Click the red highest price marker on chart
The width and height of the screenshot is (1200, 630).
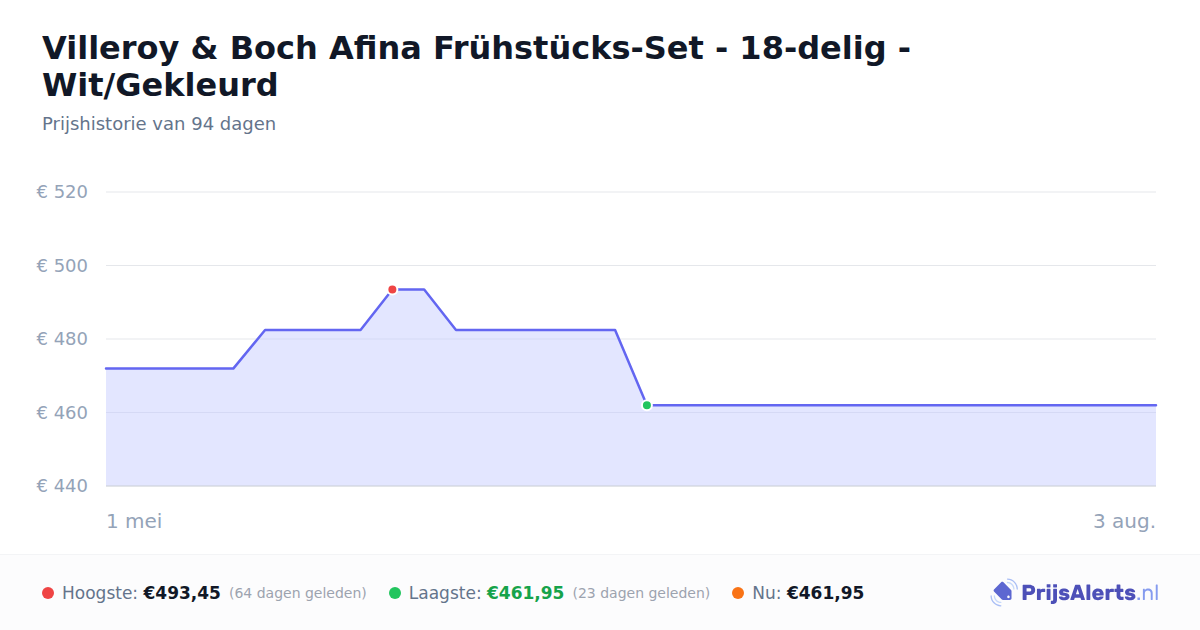392,289
